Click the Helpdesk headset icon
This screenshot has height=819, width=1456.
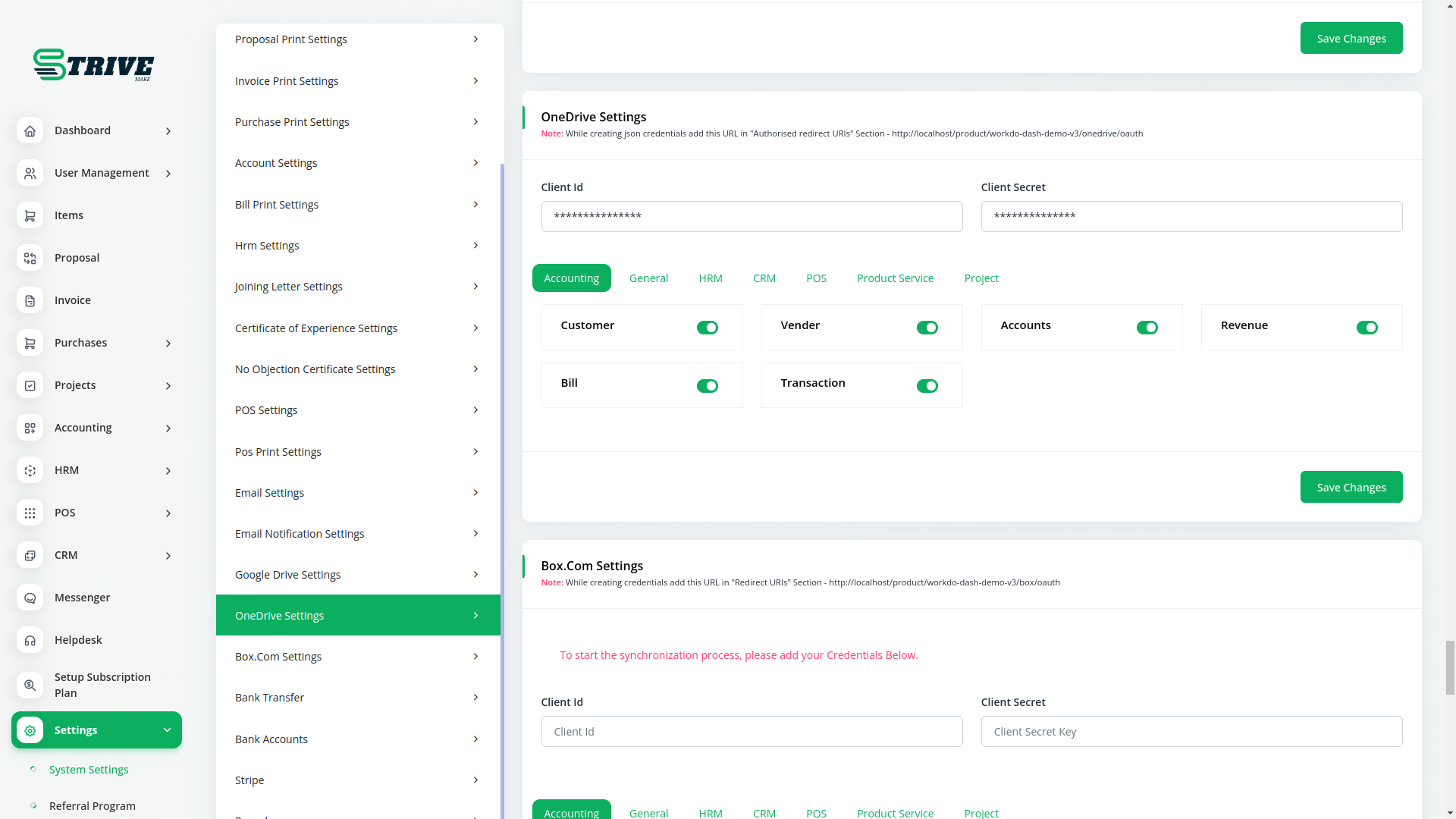[x=30, y=640]
